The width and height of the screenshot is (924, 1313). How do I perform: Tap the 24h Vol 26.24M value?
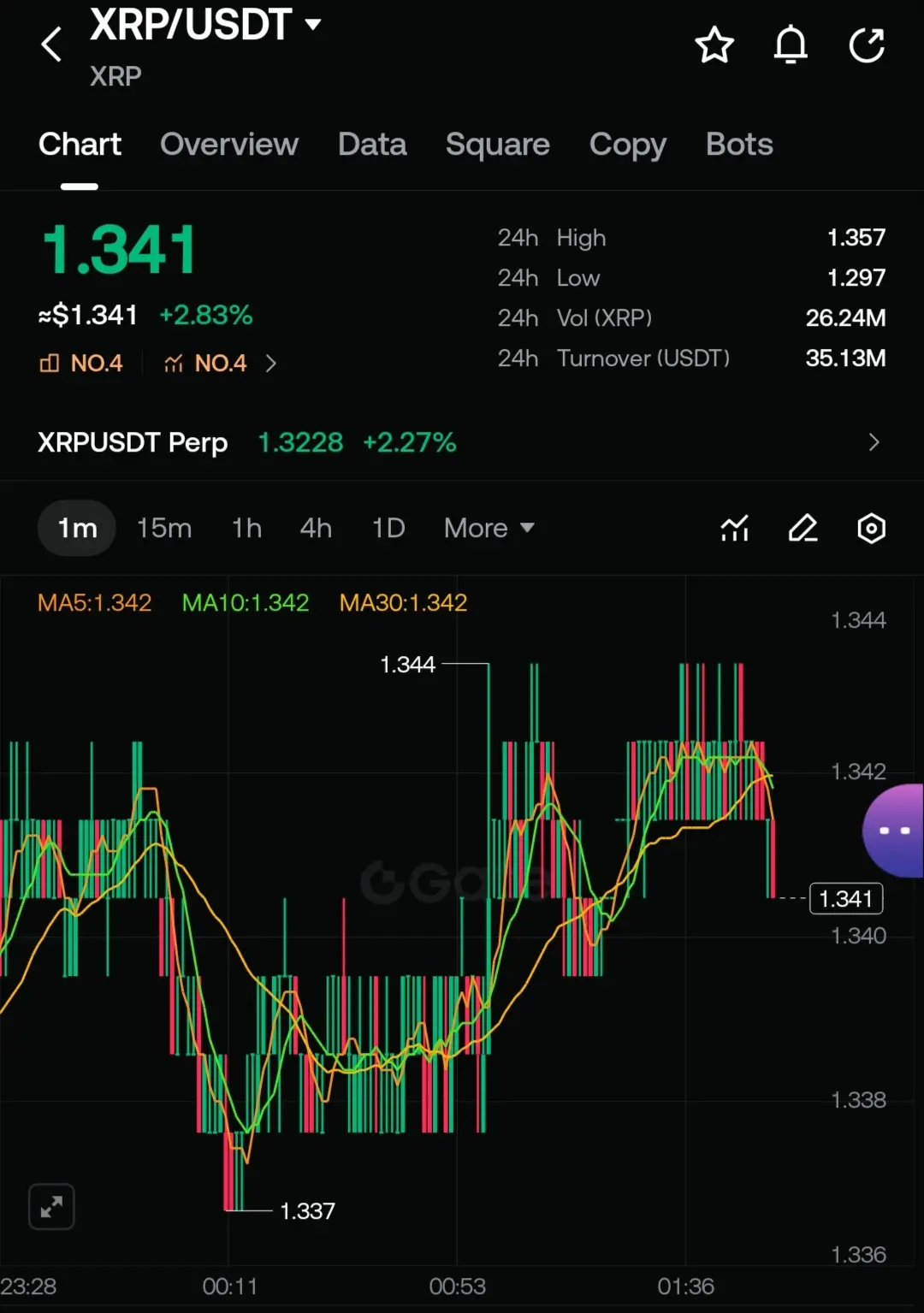845,318
